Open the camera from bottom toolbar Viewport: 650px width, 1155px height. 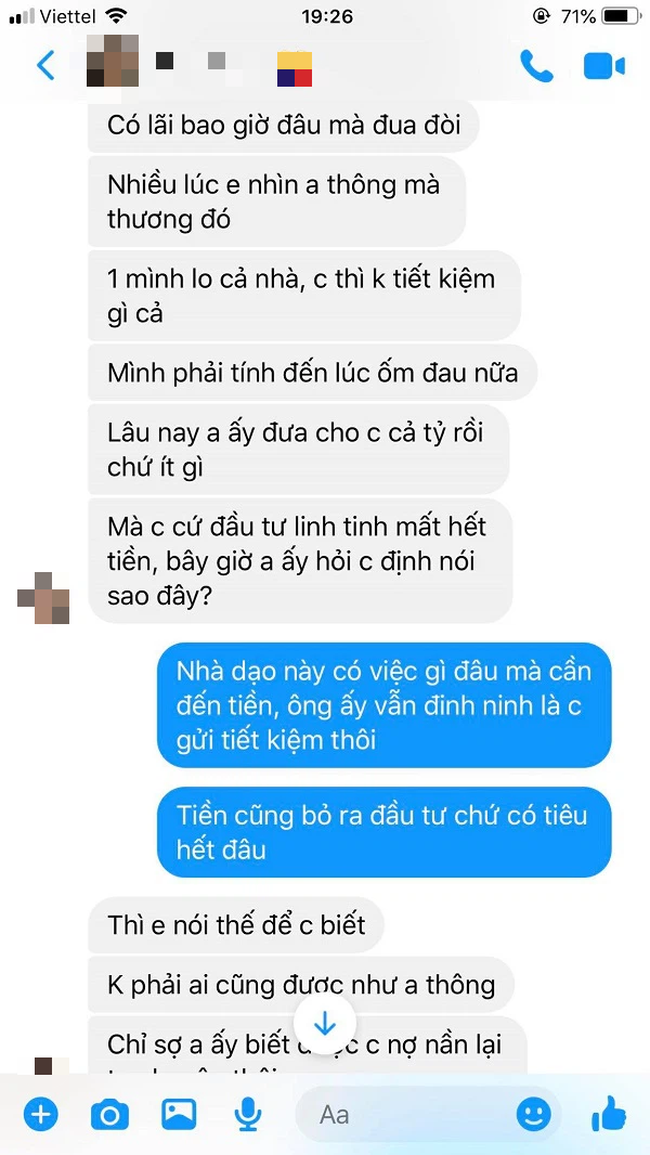coord(110,1115)
